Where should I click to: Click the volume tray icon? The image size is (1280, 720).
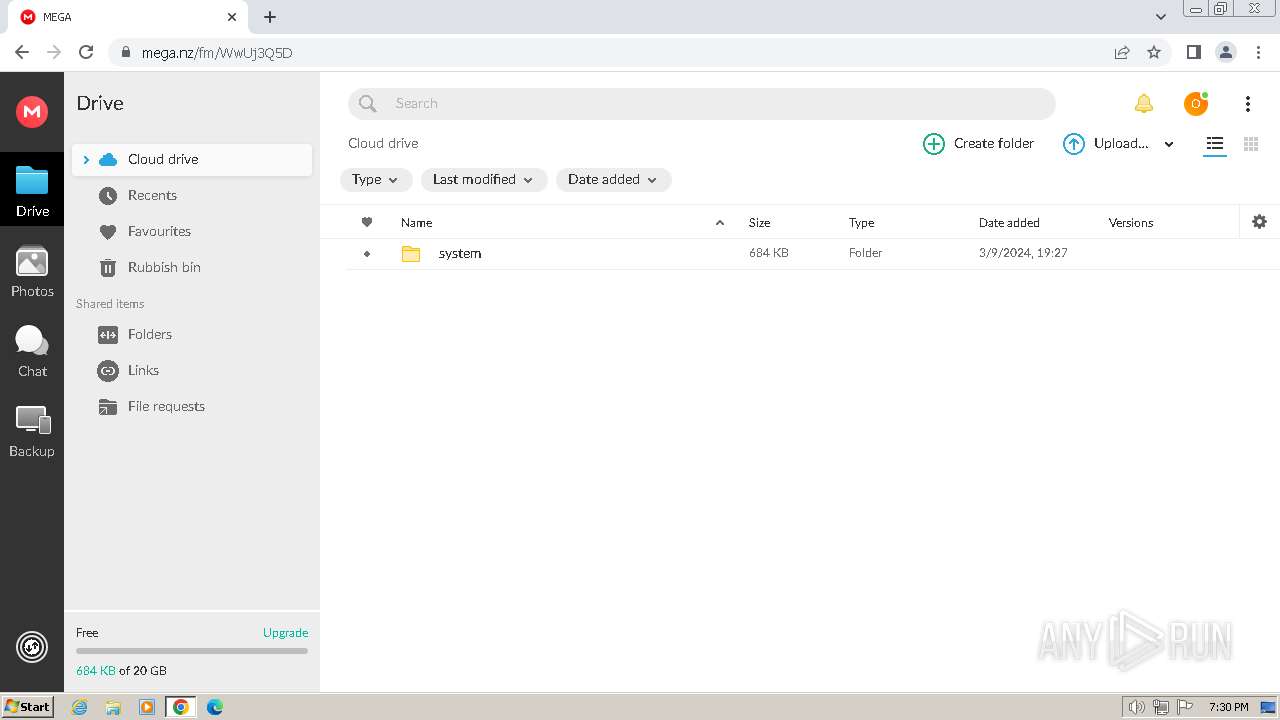1136,707
